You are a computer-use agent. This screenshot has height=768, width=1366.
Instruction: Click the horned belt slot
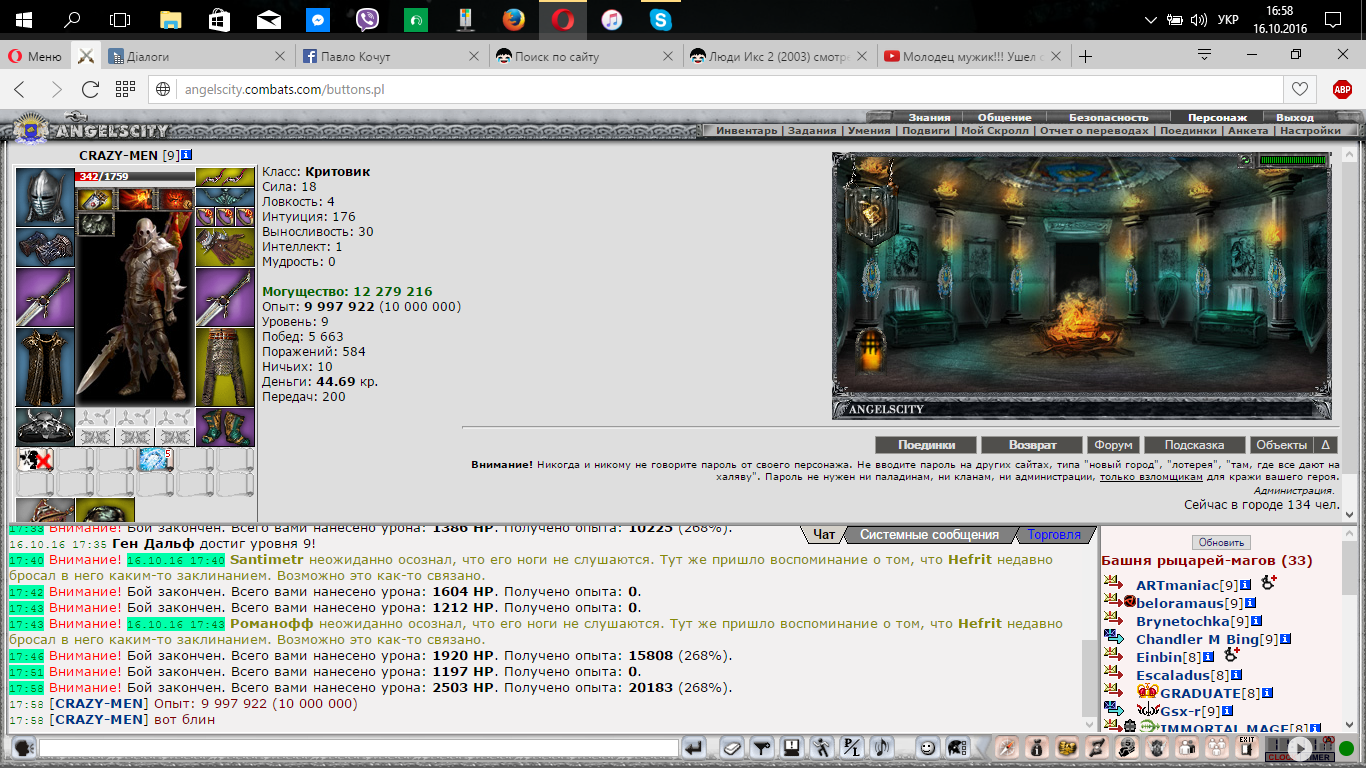45,427
